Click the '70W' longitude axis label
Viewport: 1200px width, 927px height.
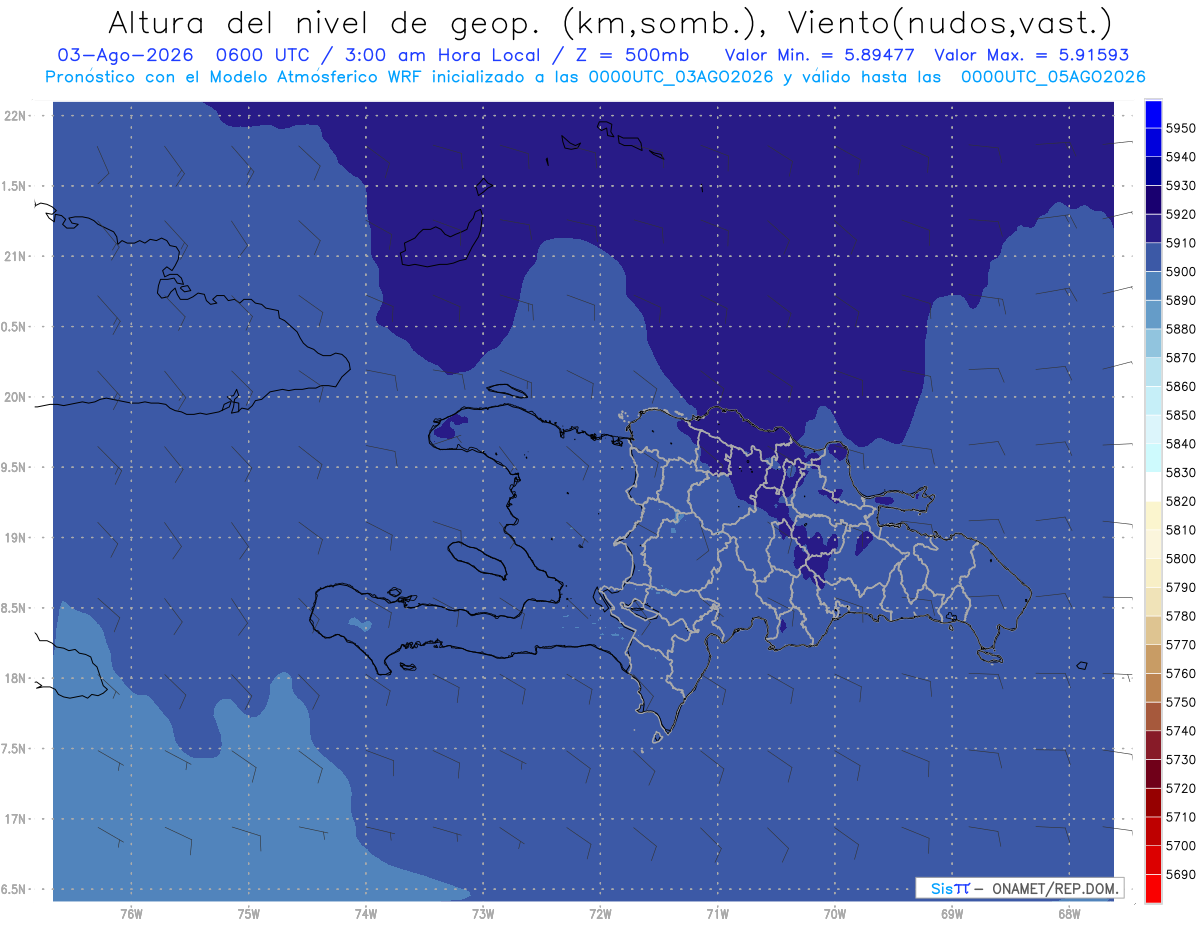pyautogui.click(x=835, y=914)
